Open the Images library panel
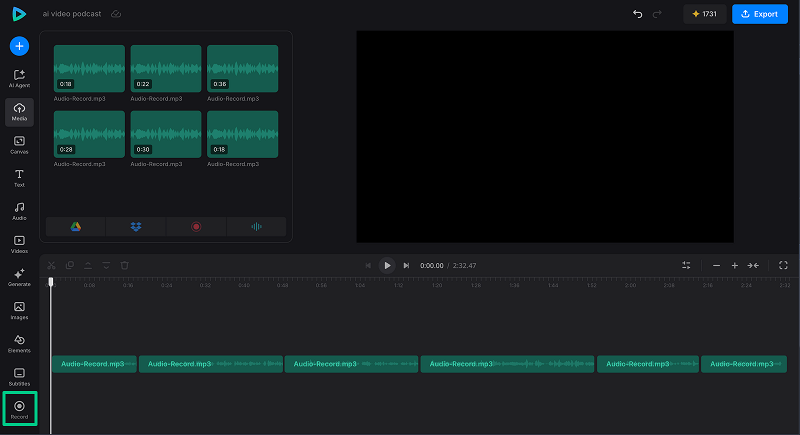 click(19, 311)
